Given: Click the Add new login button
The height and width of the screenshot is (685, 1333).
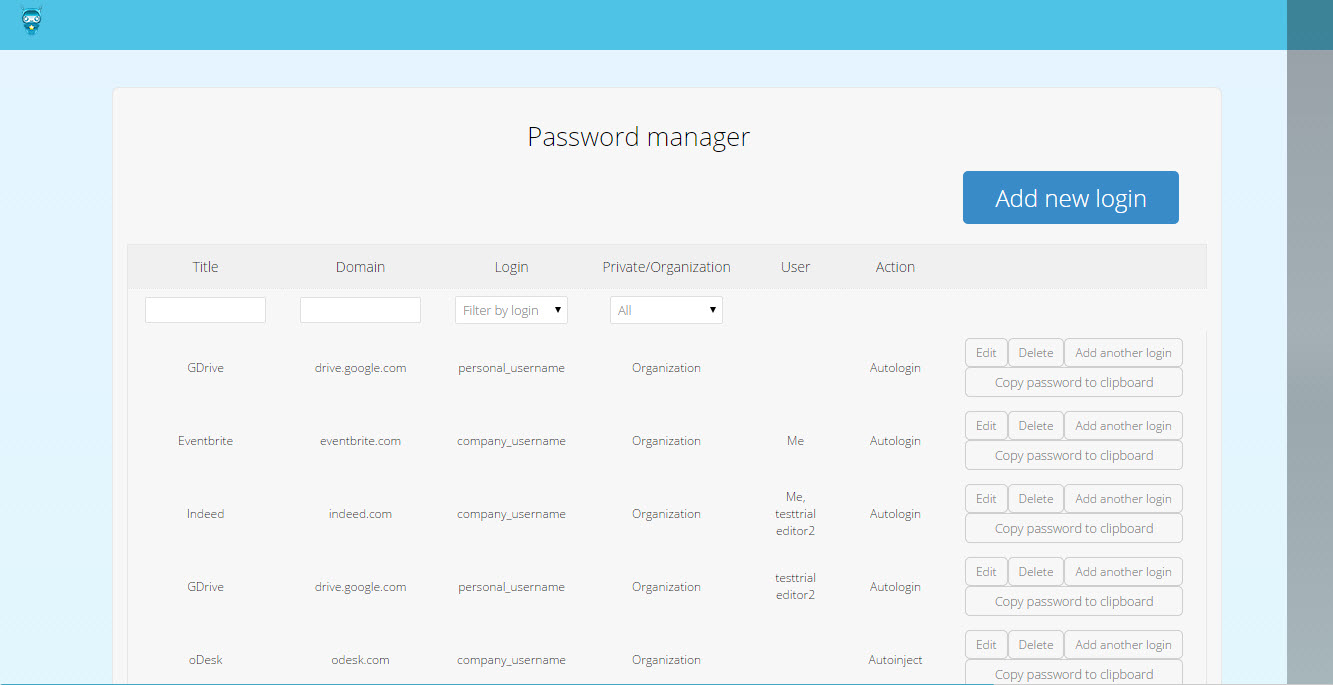Looking at the screenshot, I should click(x=1070, y=198).
